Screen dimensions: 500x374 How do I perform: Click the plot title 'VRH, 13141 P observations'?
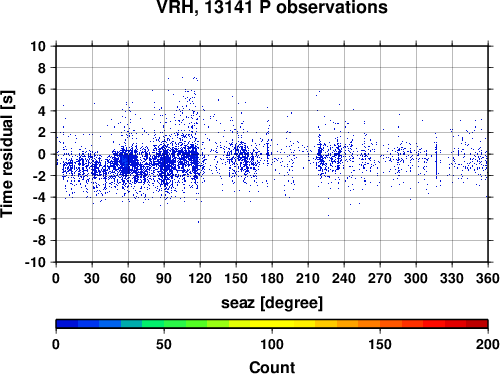pos(272,7)
